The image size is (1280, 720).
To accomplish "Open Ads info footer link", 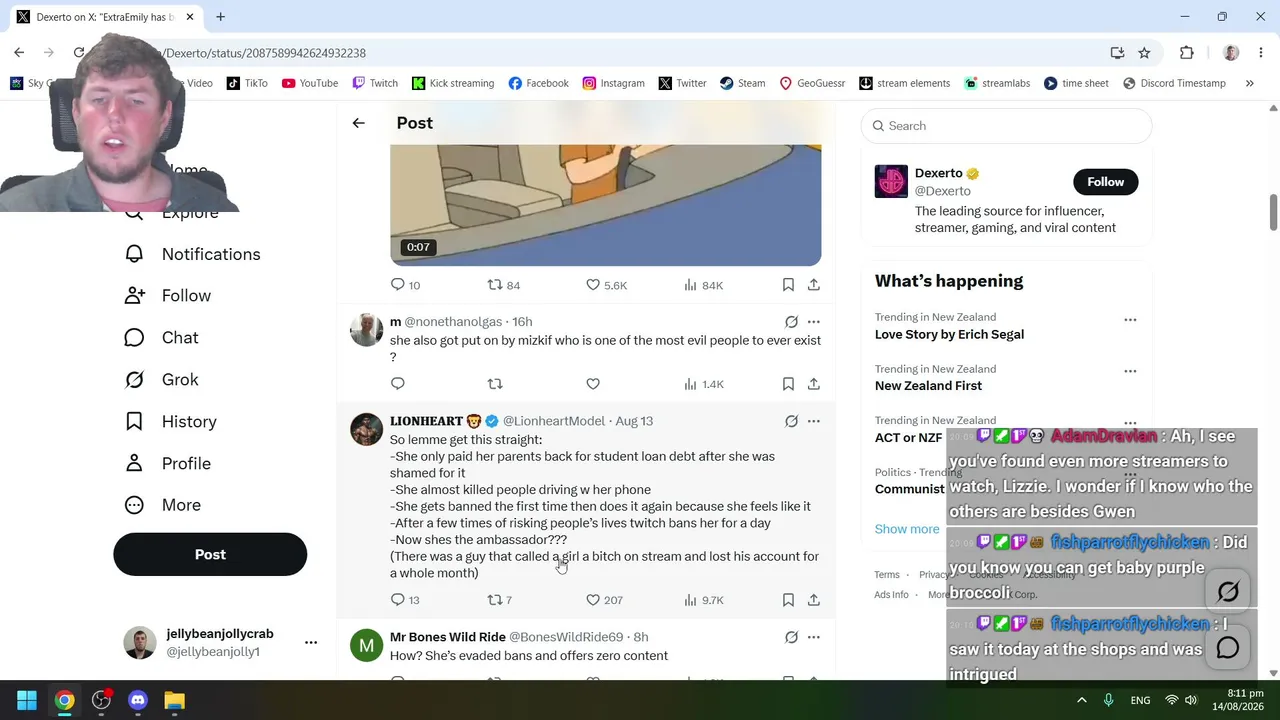I will pyautogui.click(x=891, y=594).
